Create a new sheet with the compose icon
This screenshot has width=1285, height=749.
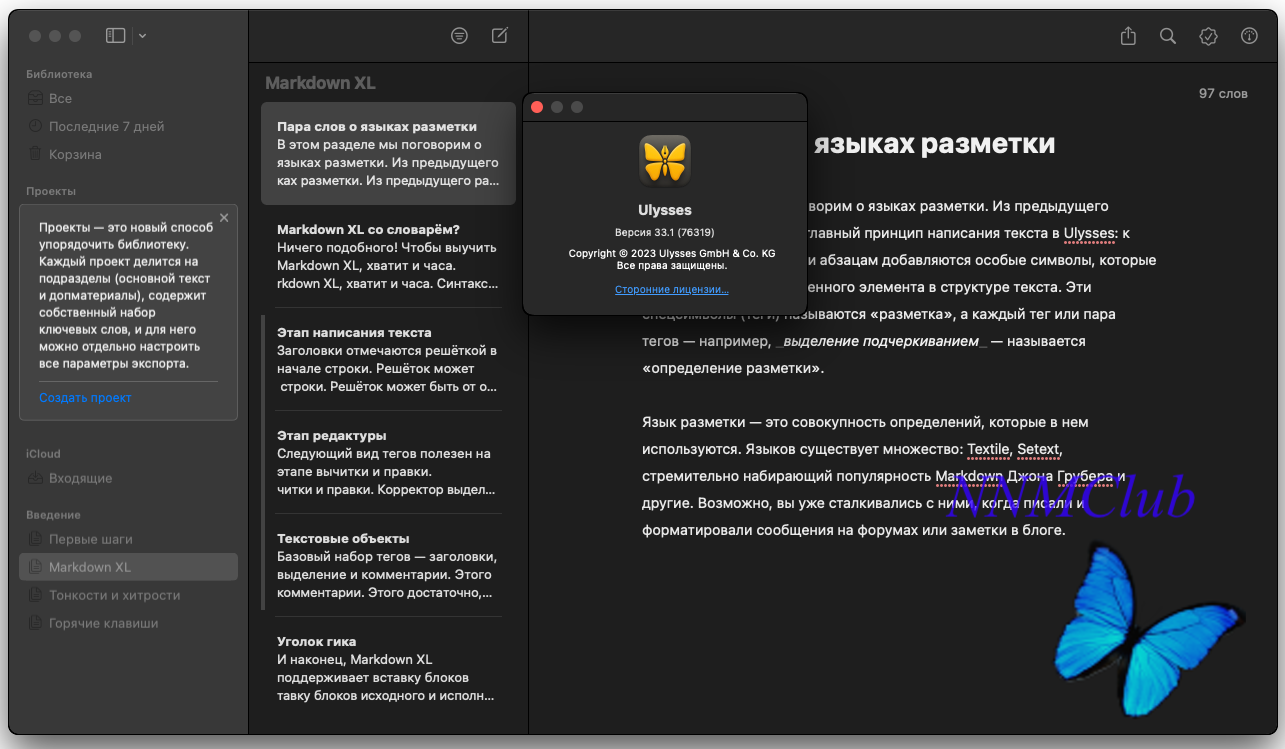coord(500,35)
